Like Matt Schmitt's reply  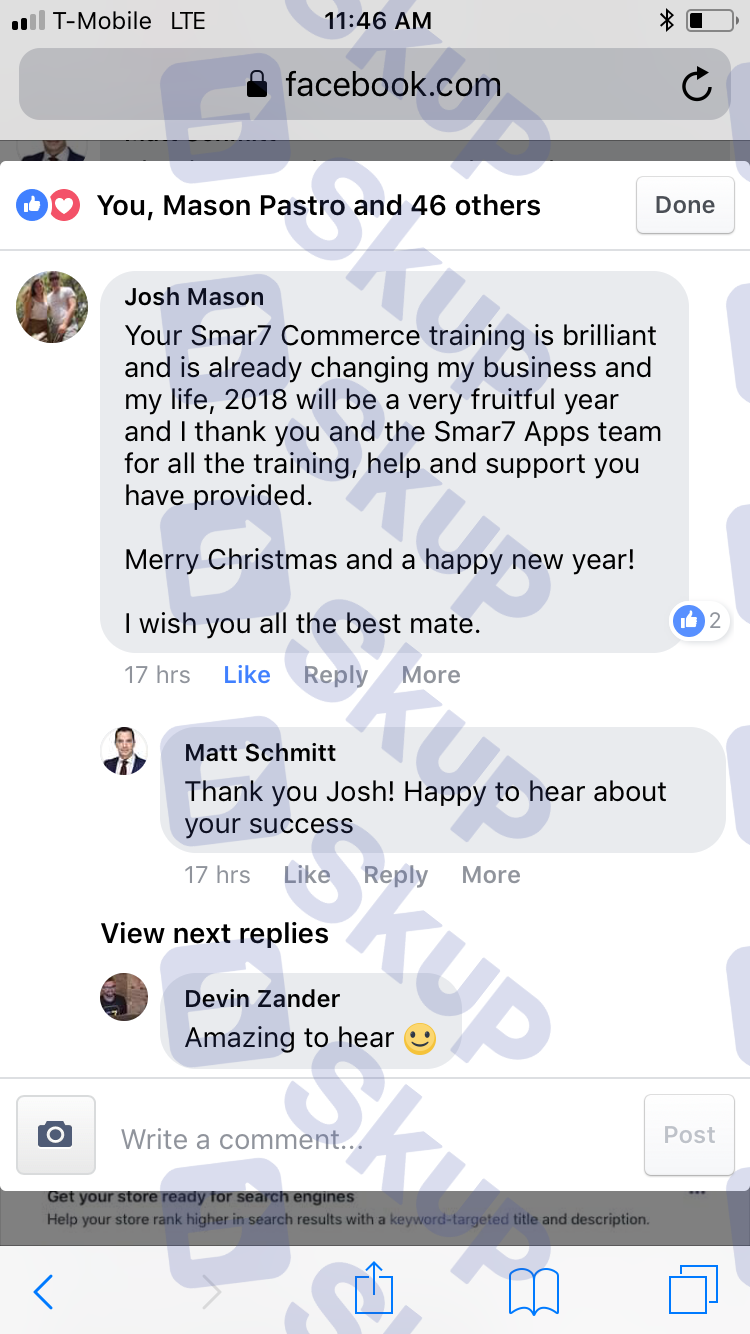(307, 875)
